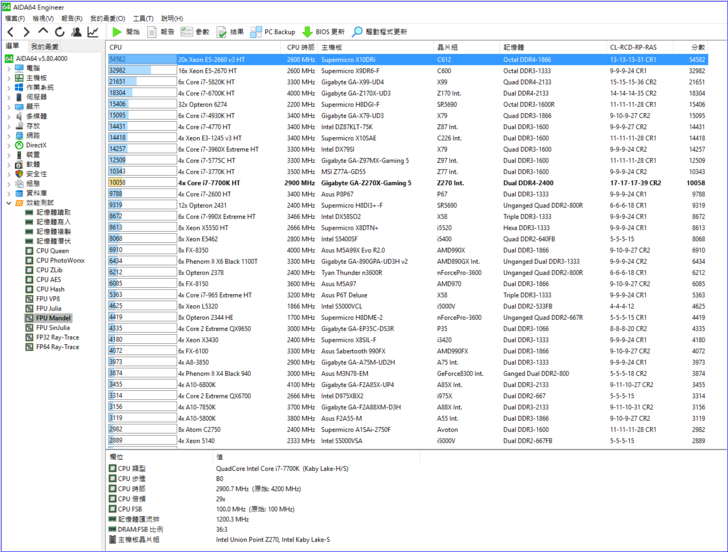Collapse the 效能測試 tree node

click(x=10, y=203)
